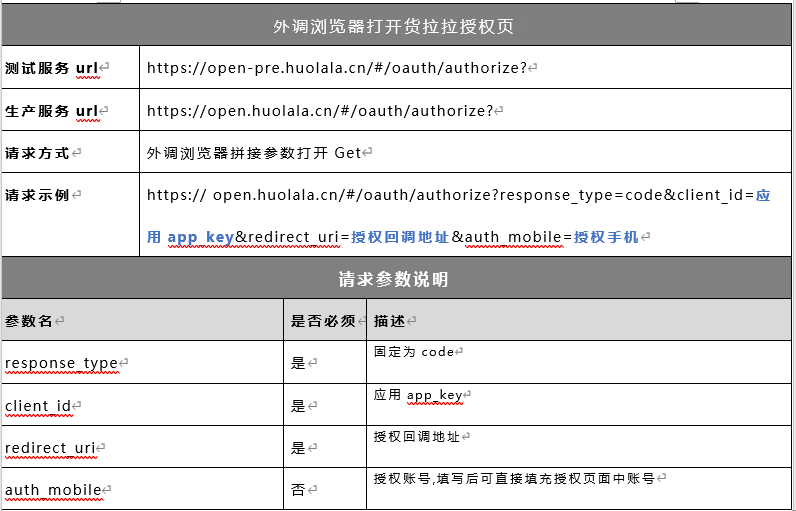Image resolution: width=796 pixels, height=511 pixels.
Task: Select the 'auth_mobile' parameter cell
Action: (143, 489)
